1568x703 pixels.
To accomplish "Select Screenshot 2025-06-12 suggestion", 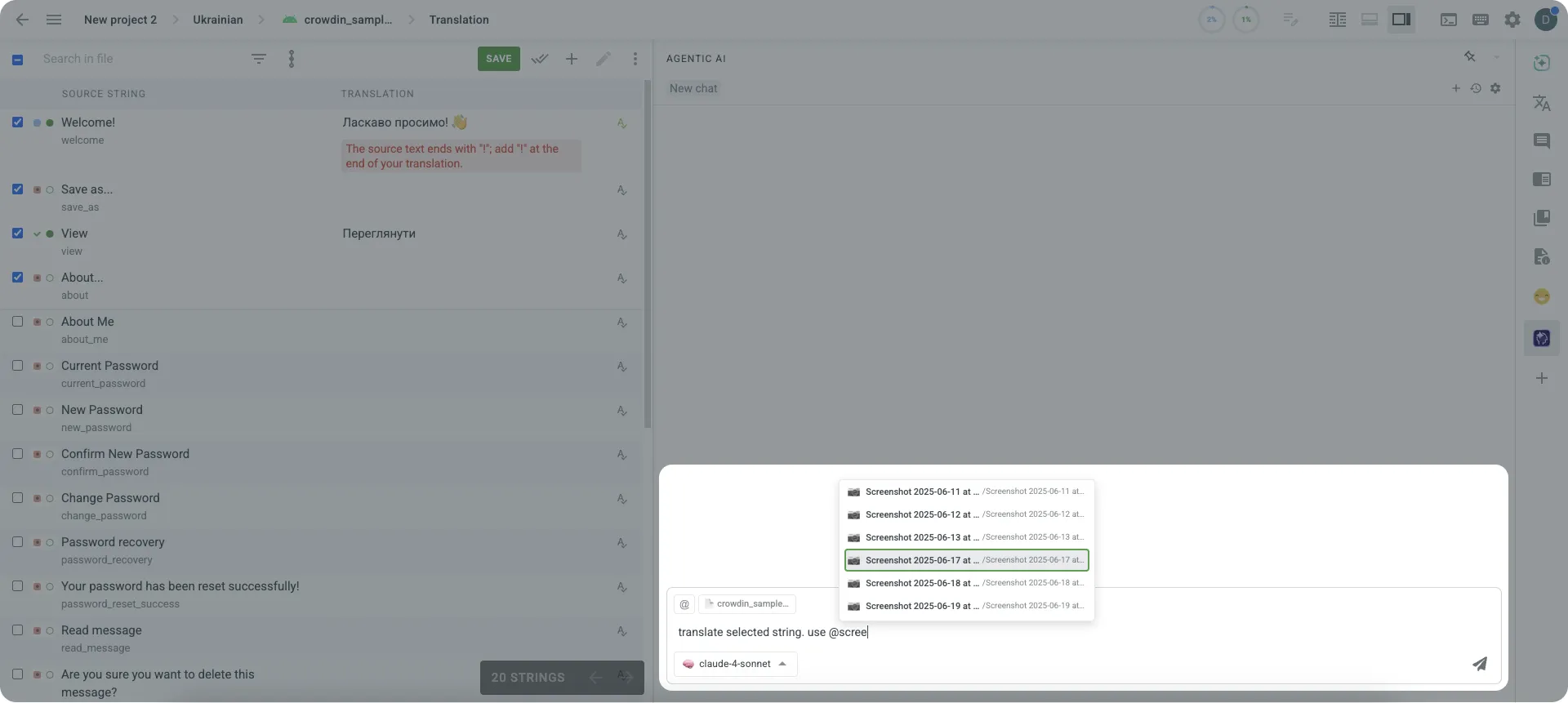I will 966,514.
